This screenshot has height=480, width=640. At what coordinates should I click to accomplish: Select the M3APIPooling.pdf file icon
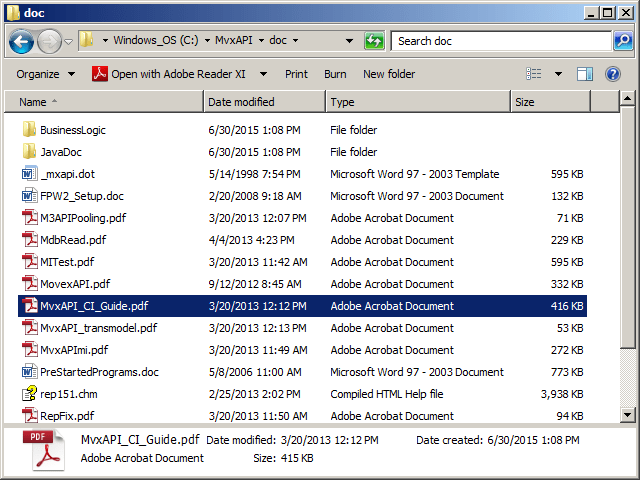tap(29, 218)
